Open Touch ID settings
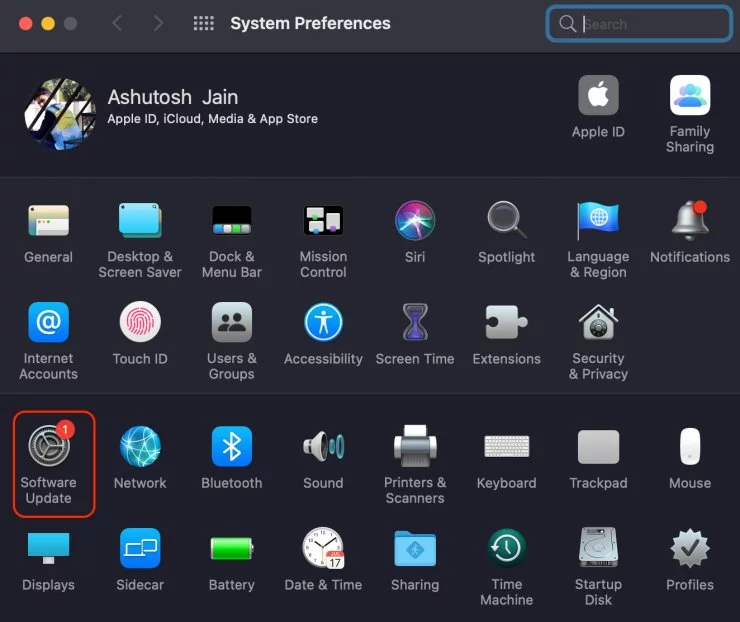The image size is (740, 622). point(140,323)
